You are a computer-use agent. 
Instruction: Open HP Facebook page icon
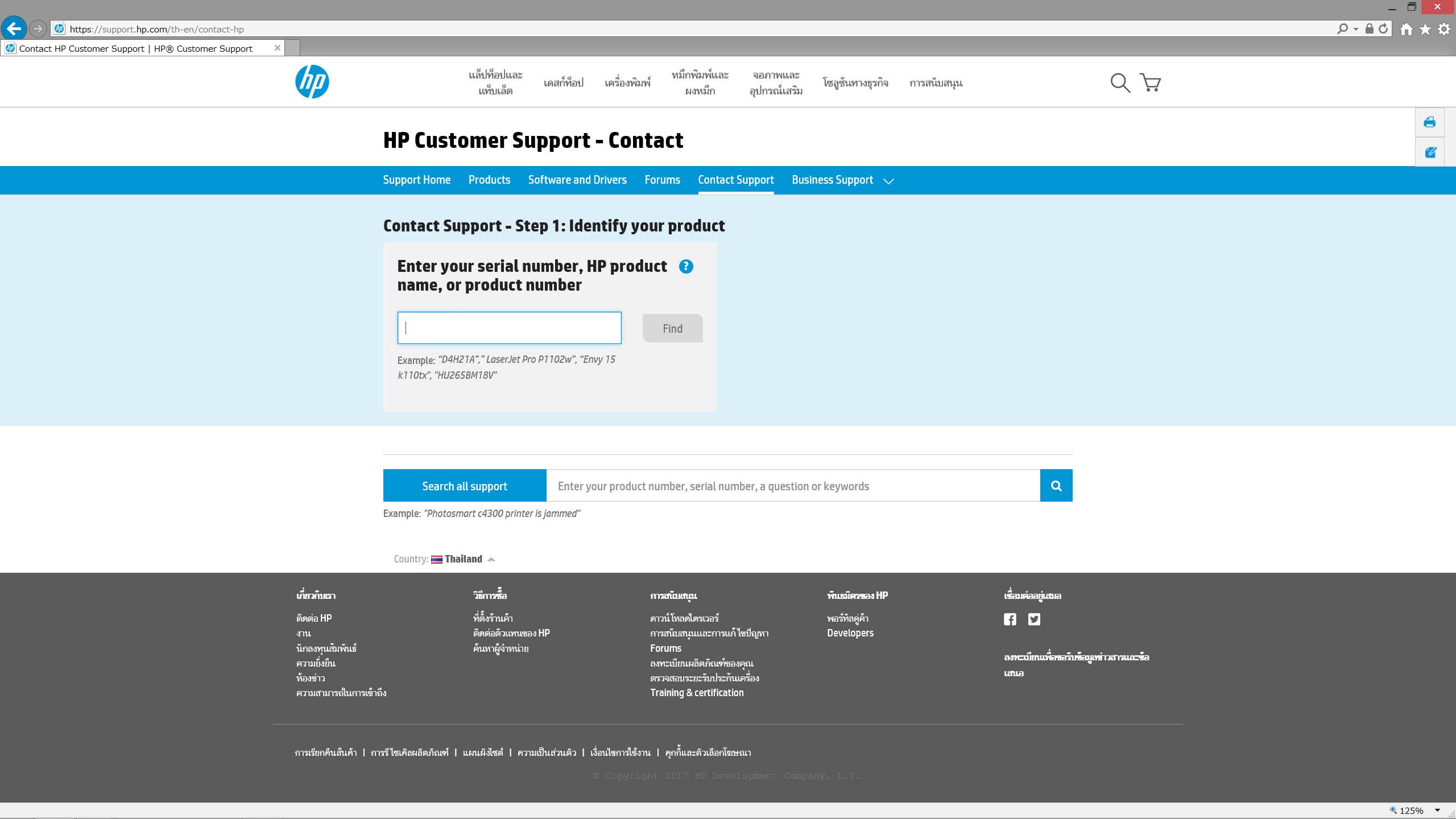tap(1010, 619)
